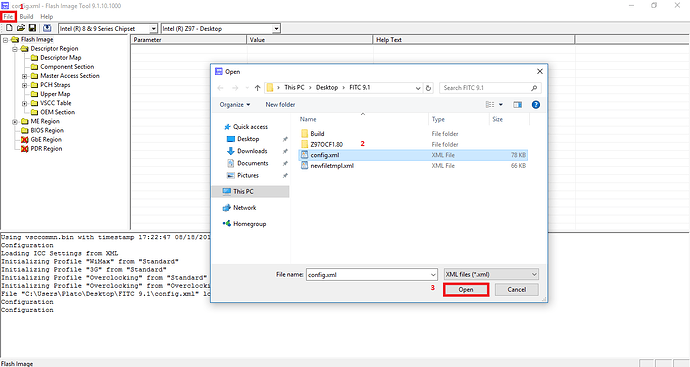Click the Search FITC 9.1 field

[490, 88]
